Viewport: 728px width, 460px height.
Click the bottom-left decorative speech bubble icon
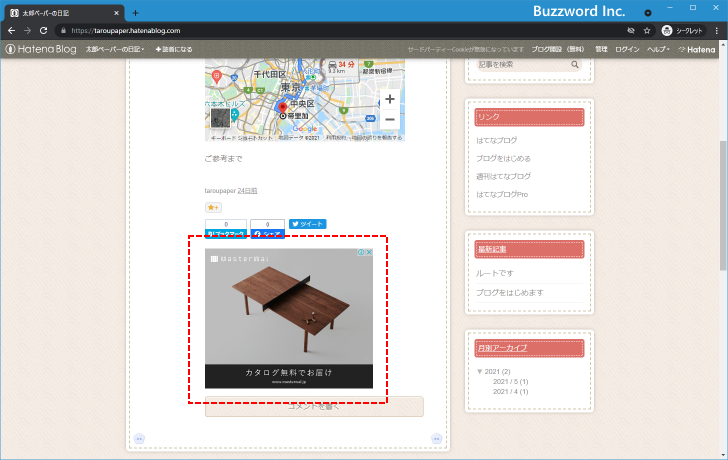point(139,439)
